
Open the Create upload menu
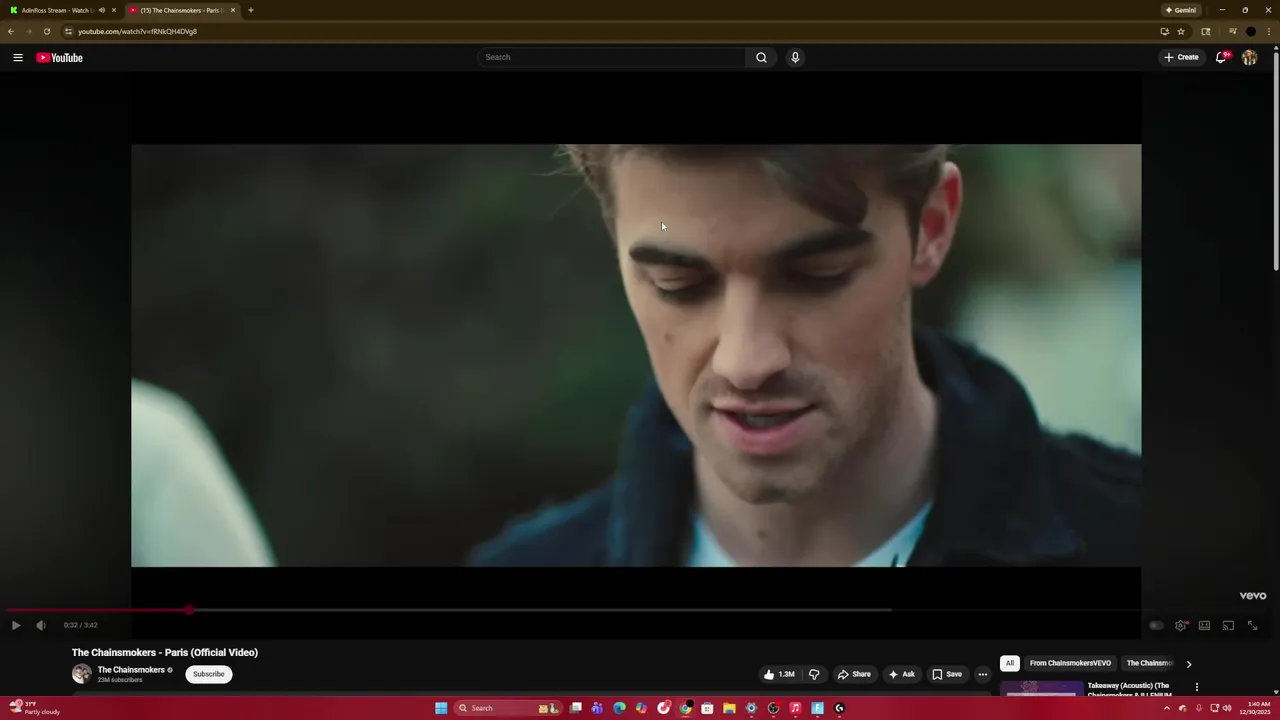tap(1181, 57)
